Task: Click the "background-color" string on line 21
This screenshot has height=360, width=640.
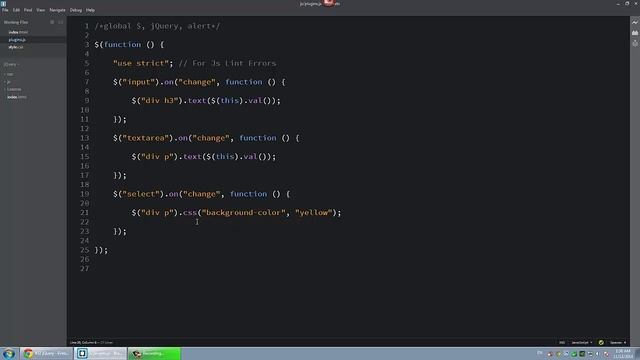Action: 244,213
